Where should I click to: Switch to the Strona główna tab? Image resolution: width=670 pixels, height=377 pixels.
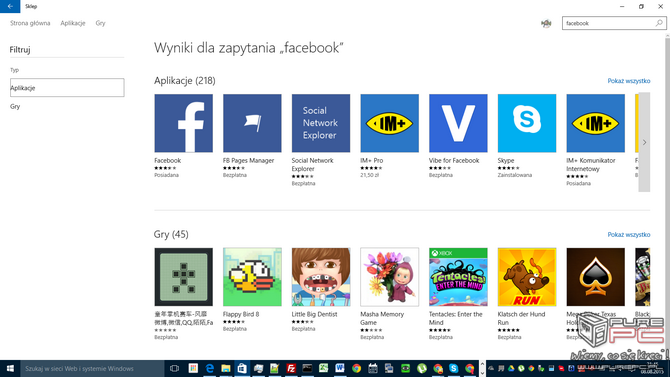point(30,23)
